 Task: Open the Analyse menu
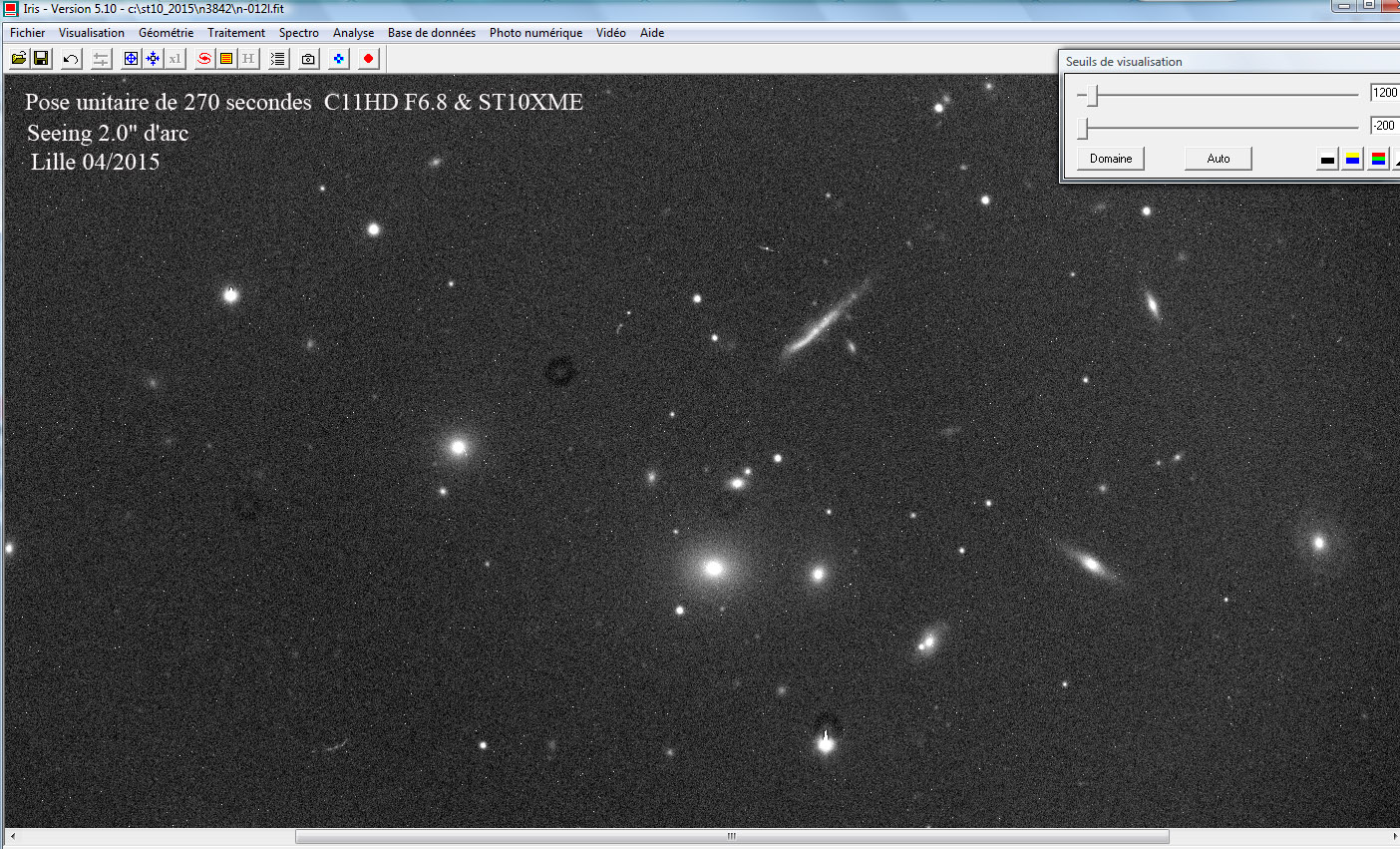point(354,33)
